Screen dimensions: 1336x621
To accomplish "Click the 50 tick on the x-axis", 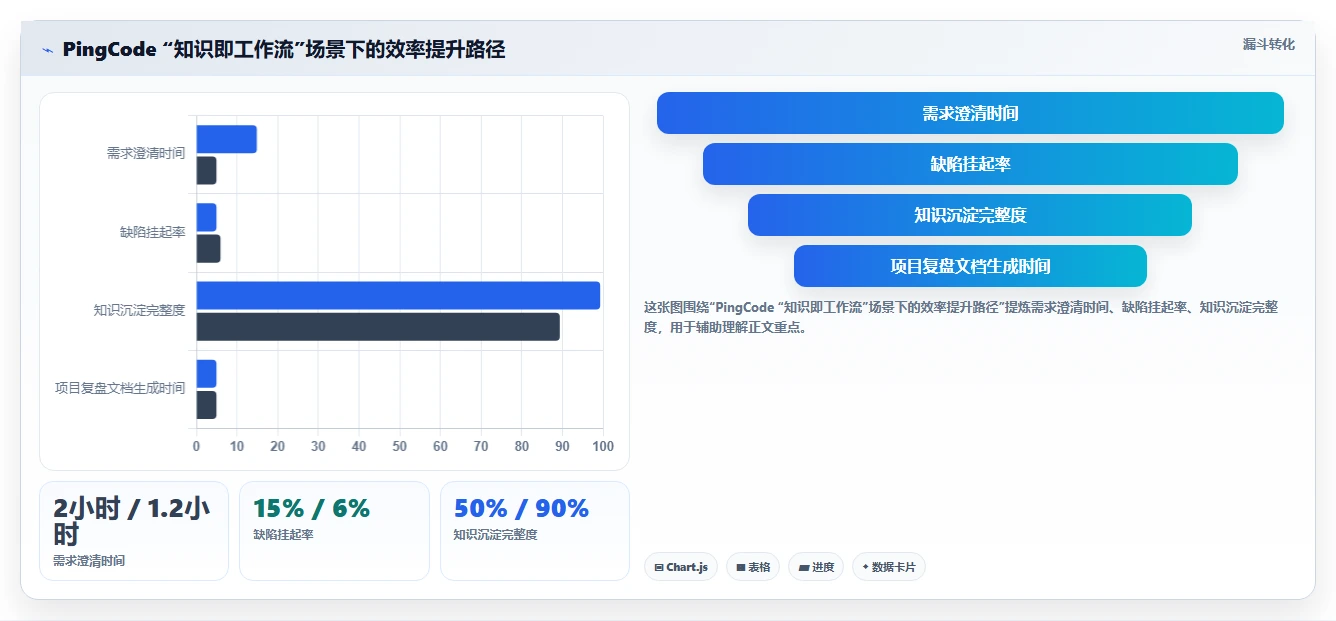I will point(400,446).
